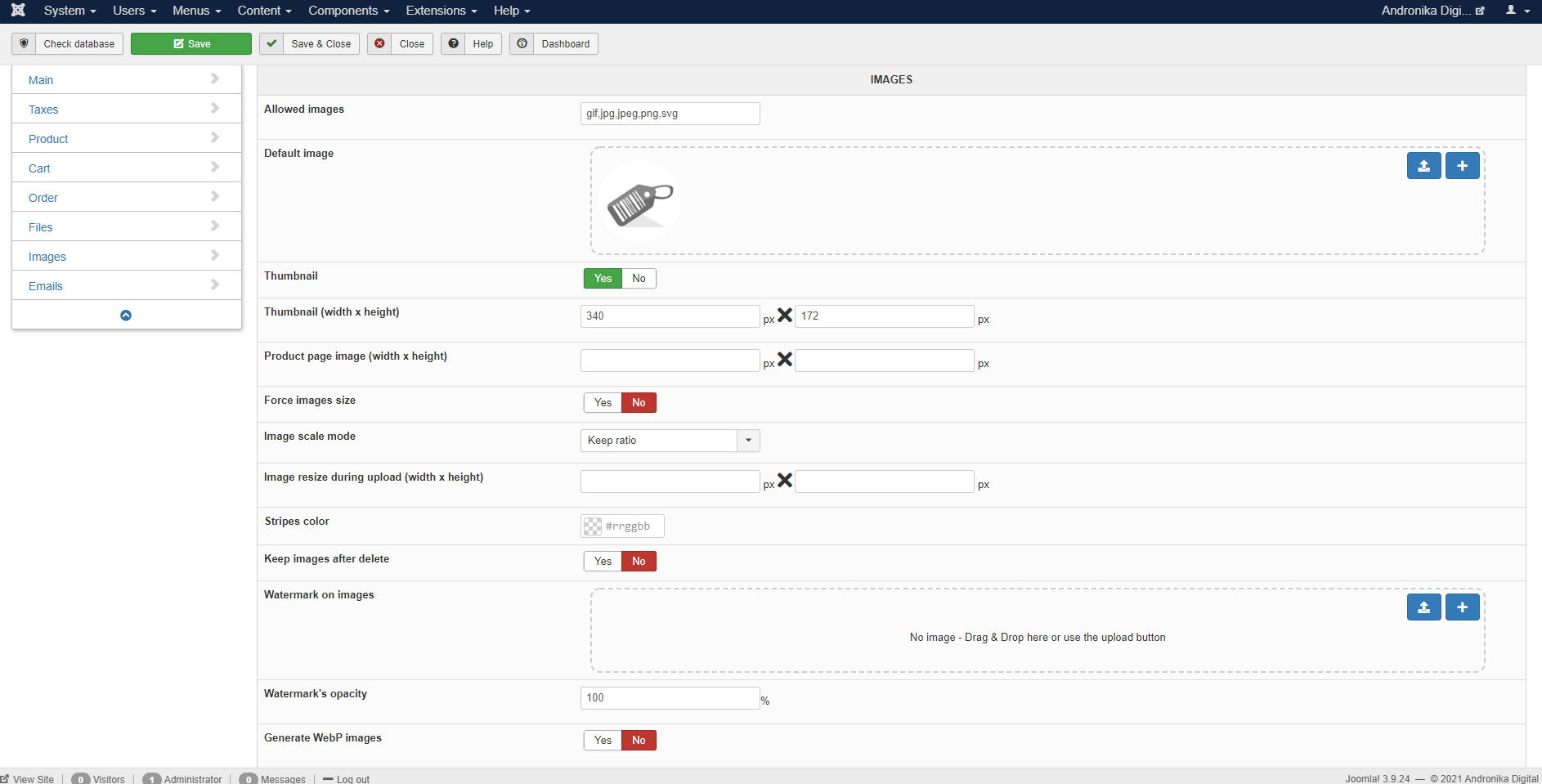
Task: Expand the Order section chevron
Action: pos(215,196)
